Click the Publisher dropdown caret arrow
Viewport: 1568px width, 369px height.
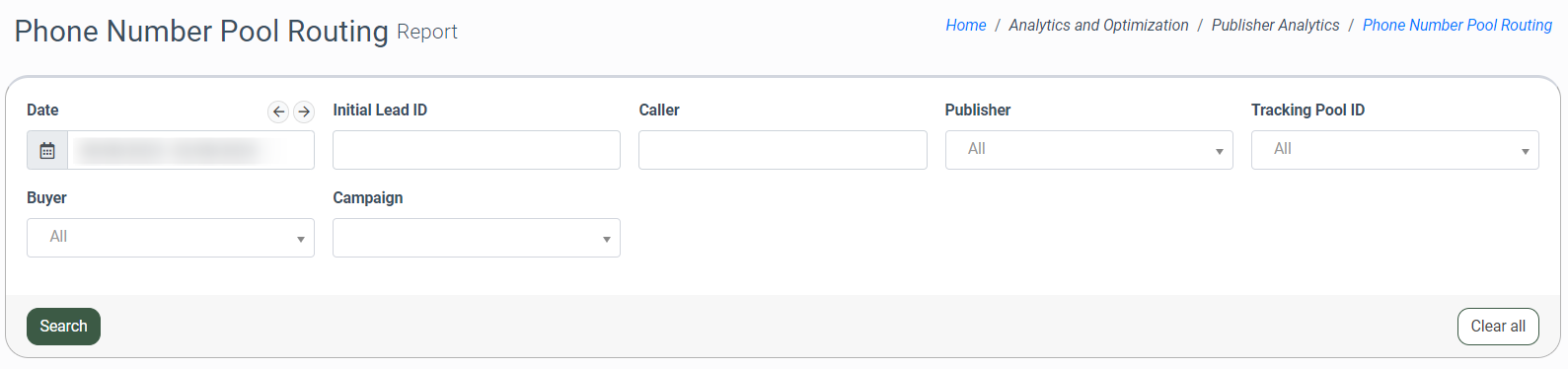[1220, 152]
